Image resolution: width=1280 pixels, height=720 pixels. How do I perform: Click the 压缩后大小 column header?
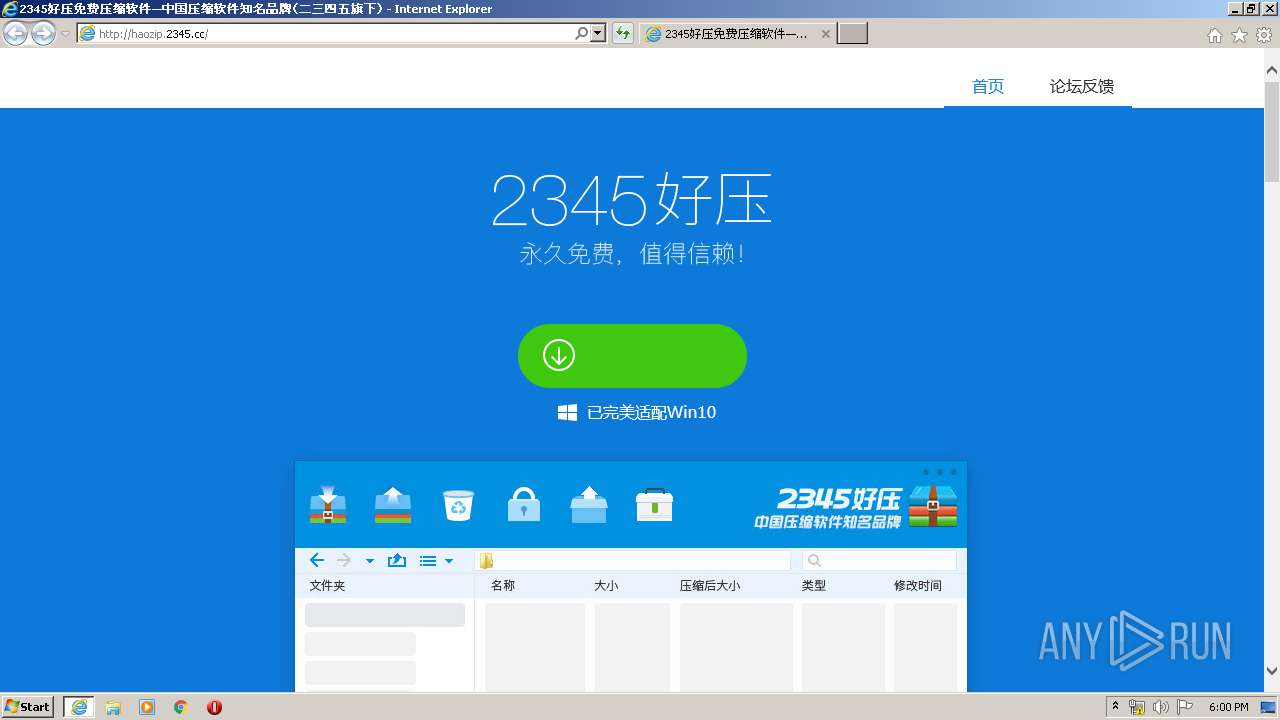[710, 585]
